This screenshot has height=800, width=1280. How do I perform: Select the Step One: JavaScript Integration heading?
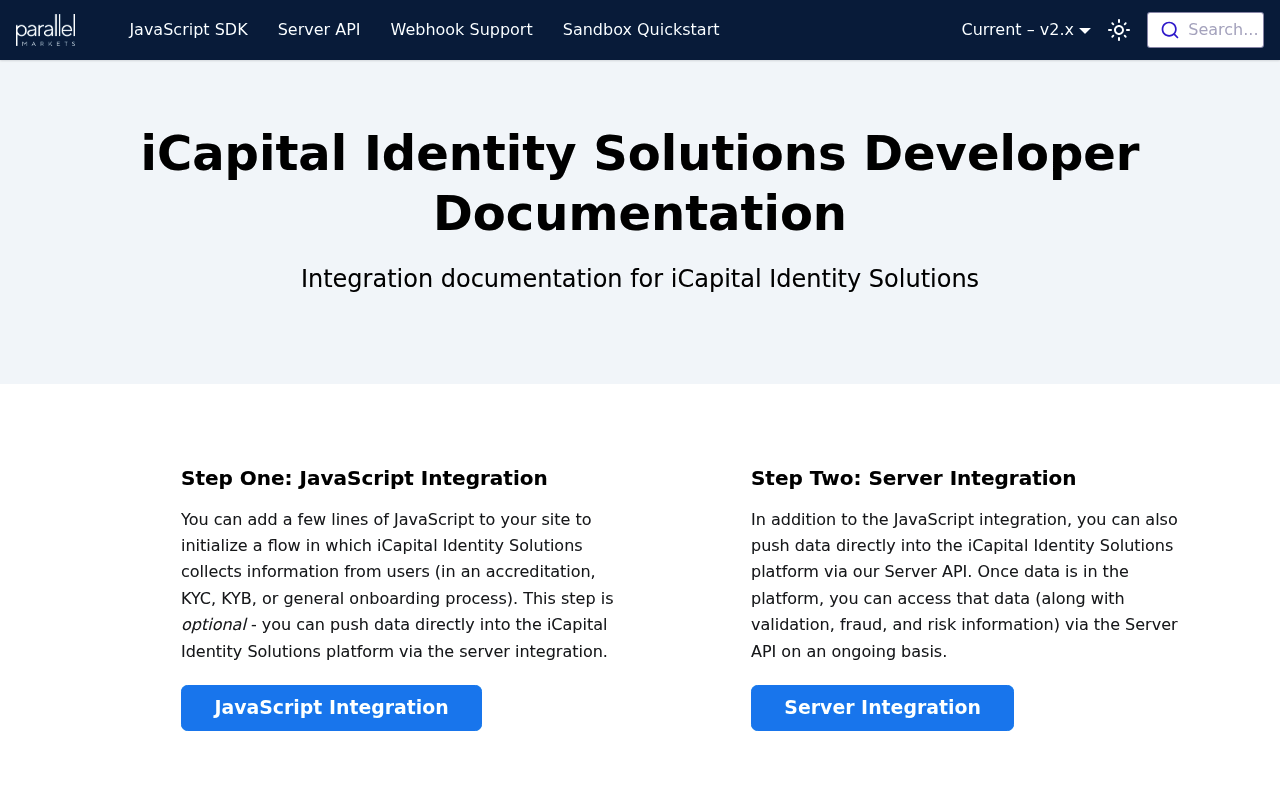pyautogui.click(x=364, y=478)
